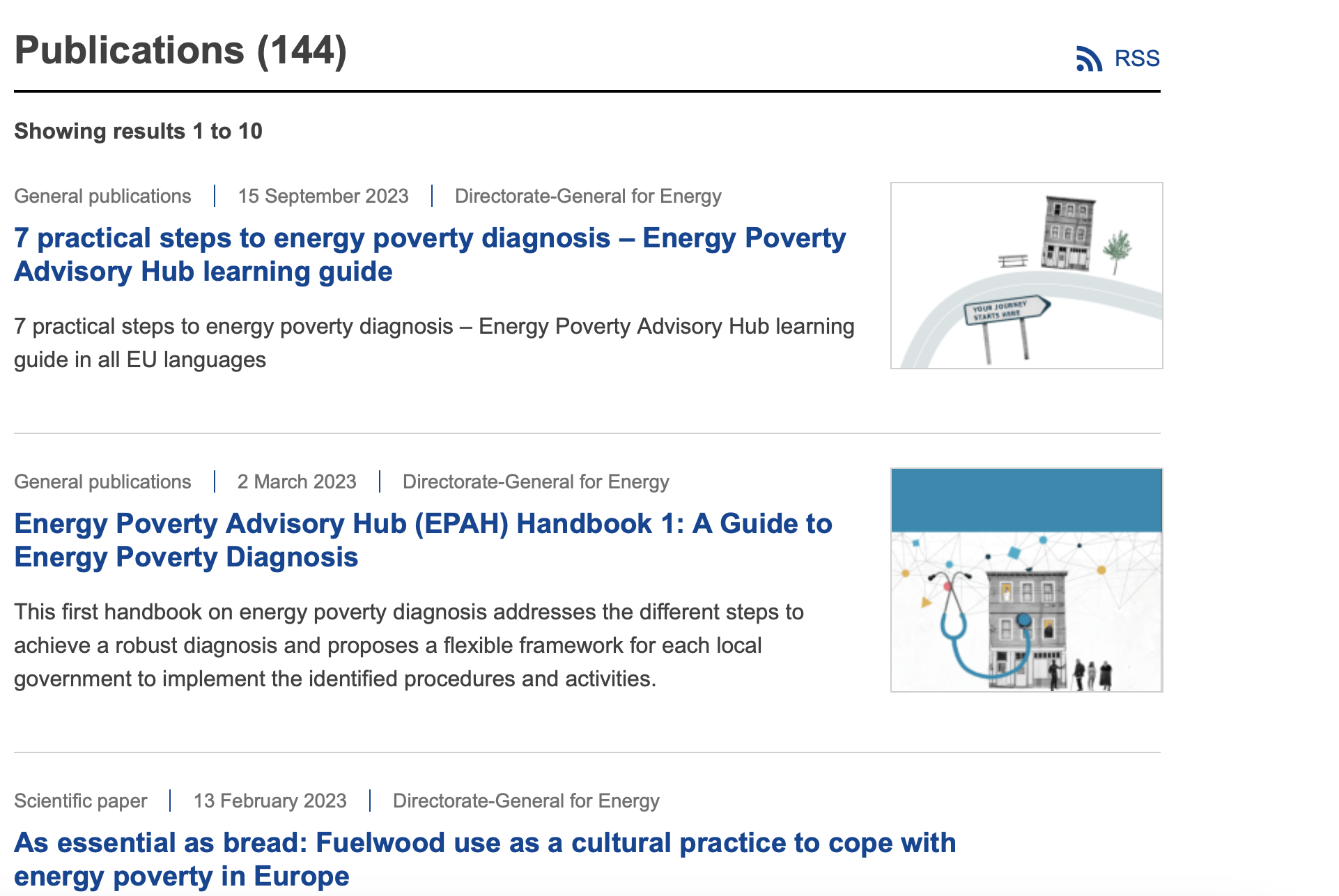Click the 13 February 2023 date
Screen dimensions: 1339x896
coord(270,801)
